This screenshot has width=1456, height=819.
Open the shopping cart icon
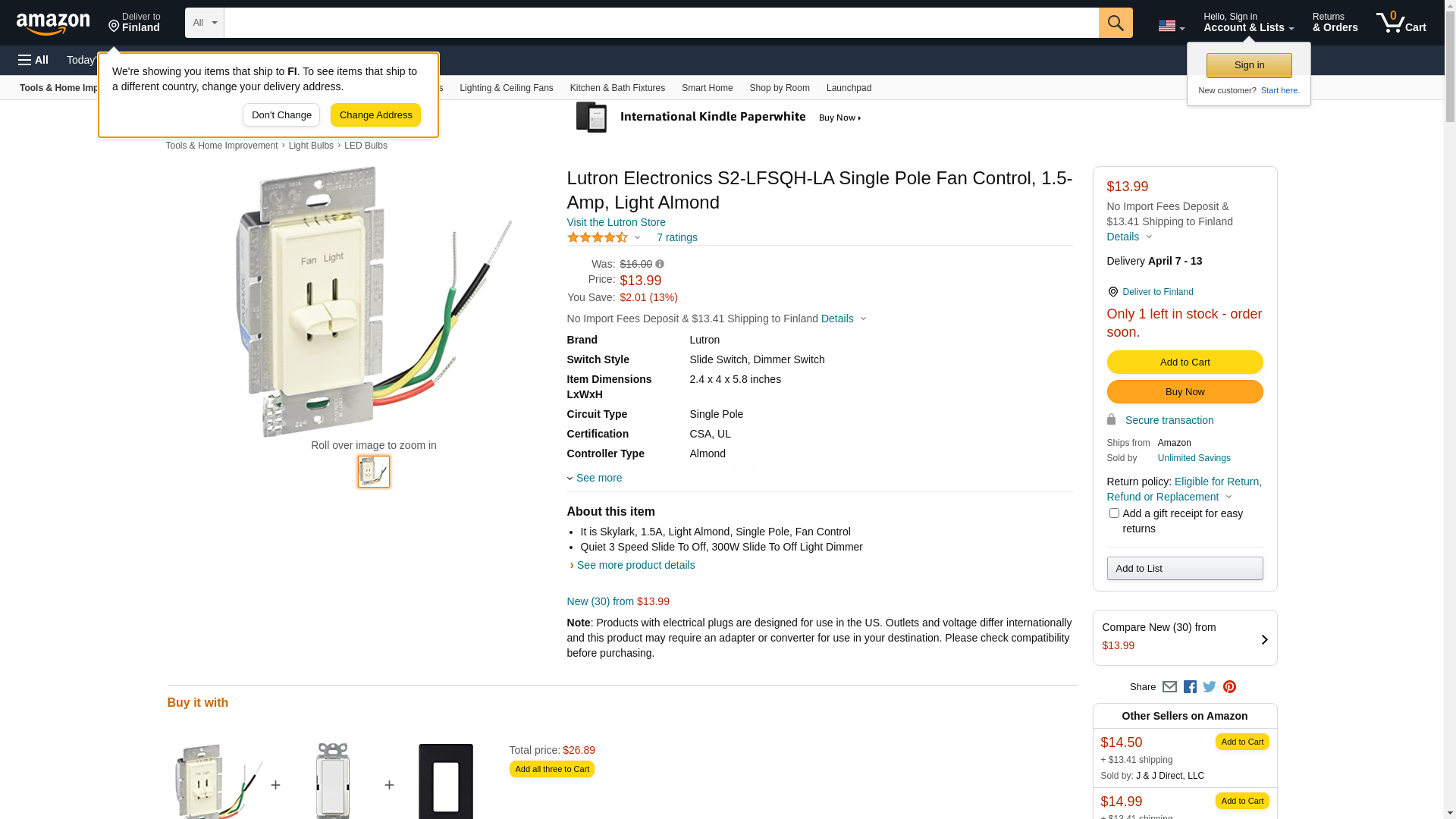(x=1401, y=23)
